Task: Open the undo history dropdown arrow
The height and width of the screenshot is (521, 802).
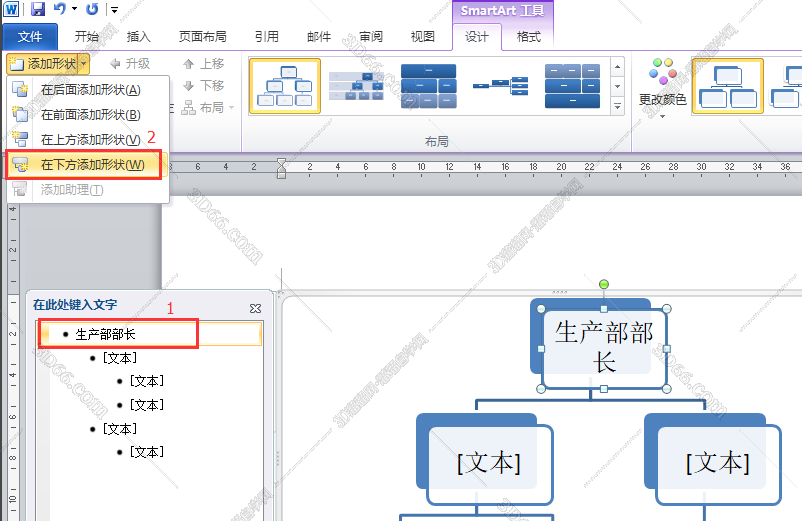Action: 74,10
